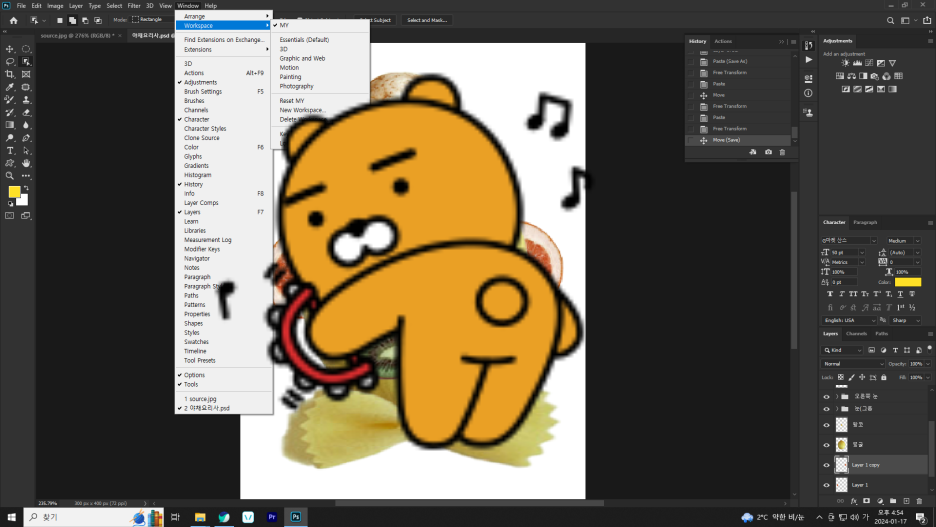Switch to the Actions tab
Screen dimensions: 936x527
723,41
